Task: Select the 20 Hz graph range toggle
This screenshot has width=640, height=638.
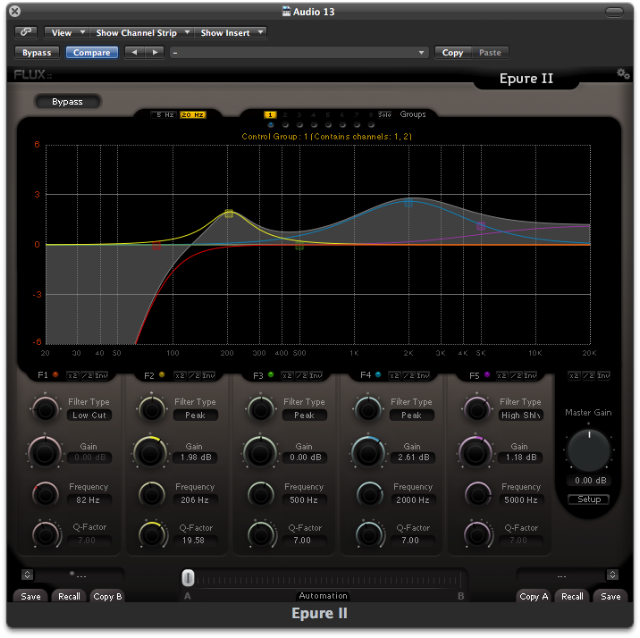Action: [193, 115]
